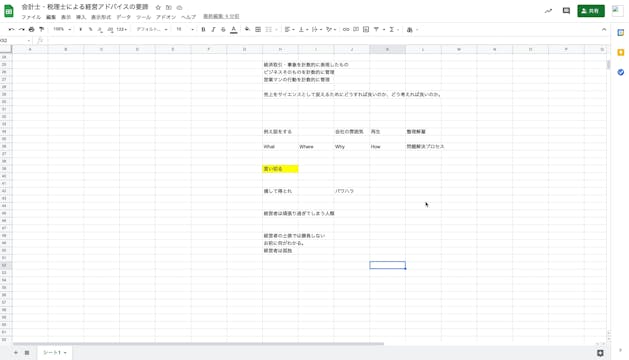This screenshot has height=360, width=629.
Task: Open the last edit history link
Action: pos(221,16)
